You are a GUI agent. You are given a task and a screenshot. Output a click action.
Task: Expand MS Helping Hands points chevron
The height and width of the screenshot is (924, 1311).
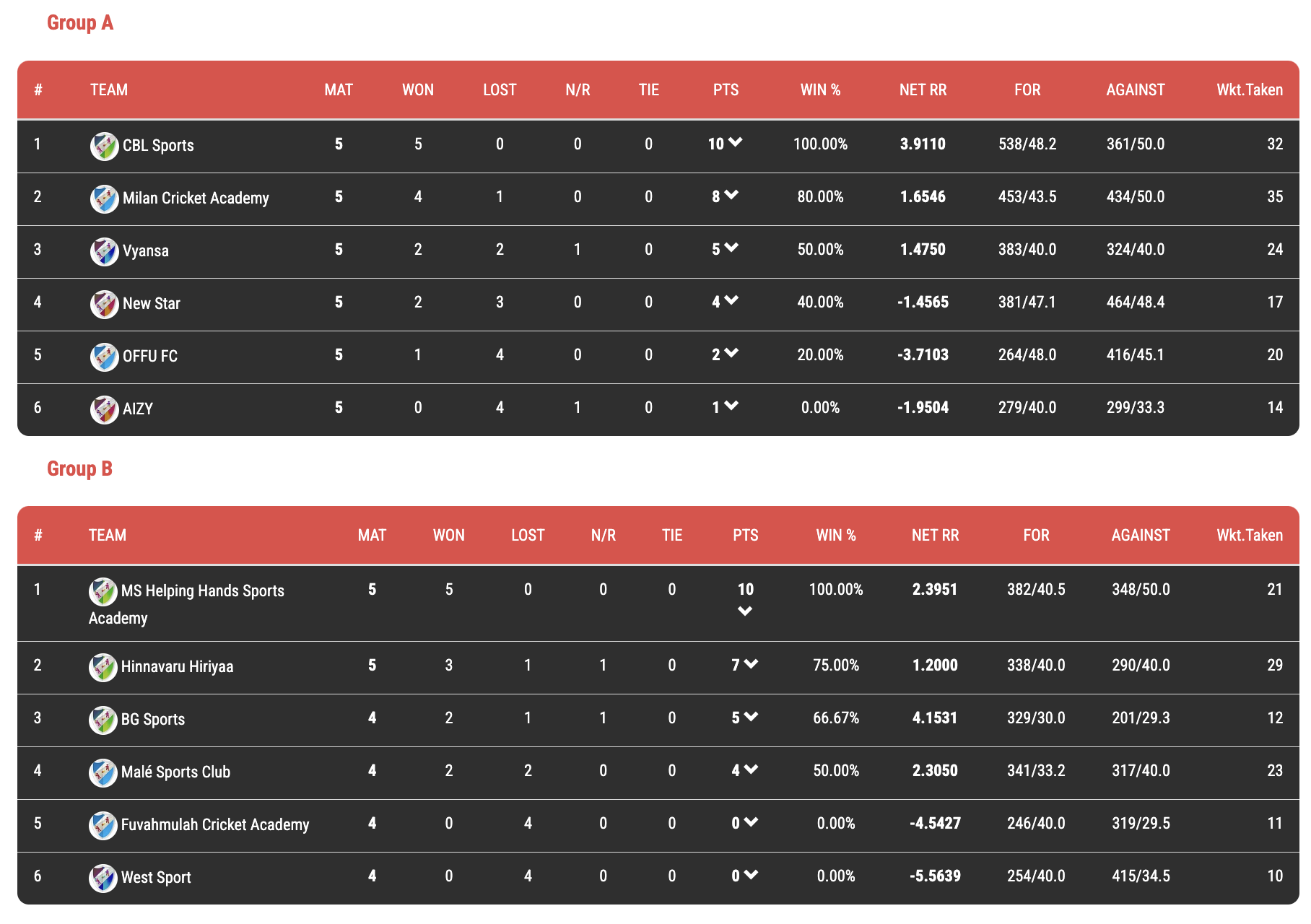(x=745, y=611)
